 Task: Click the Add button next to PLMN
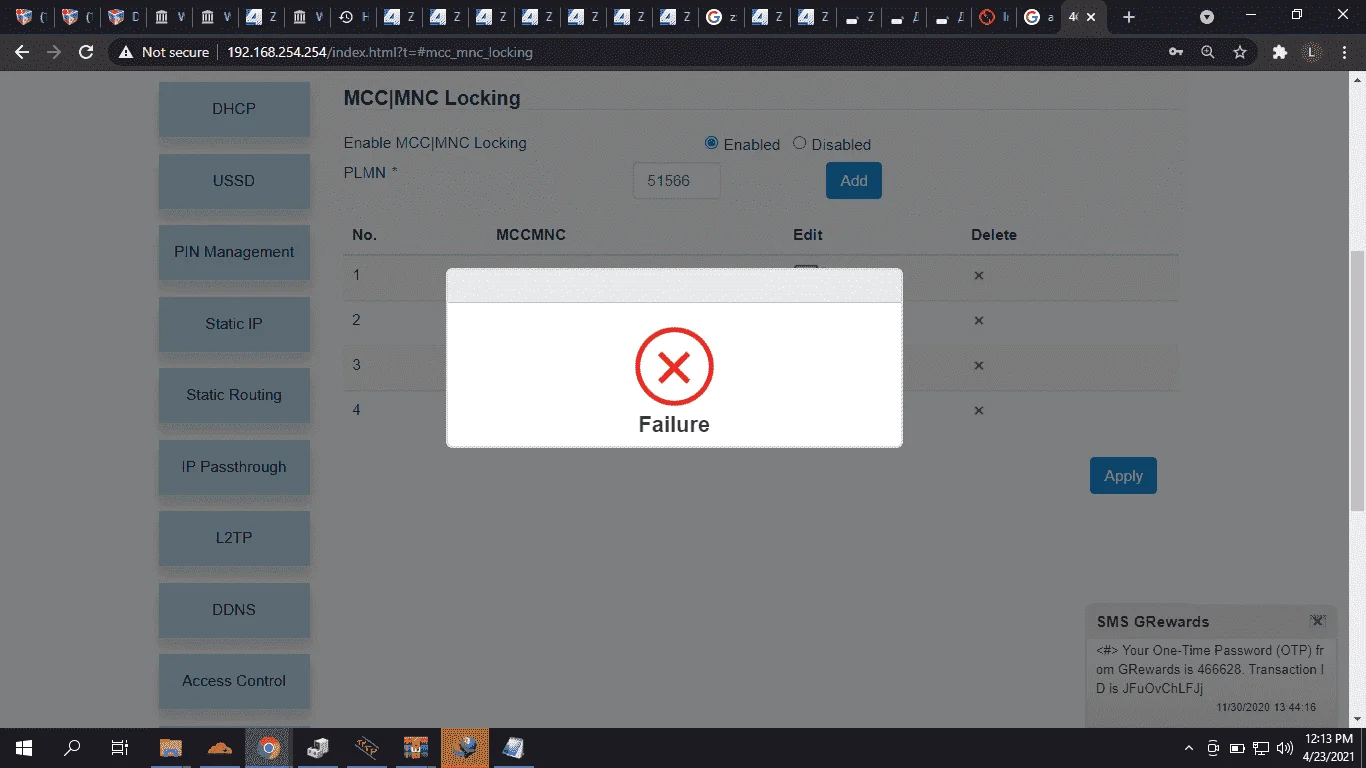point(854,181)
